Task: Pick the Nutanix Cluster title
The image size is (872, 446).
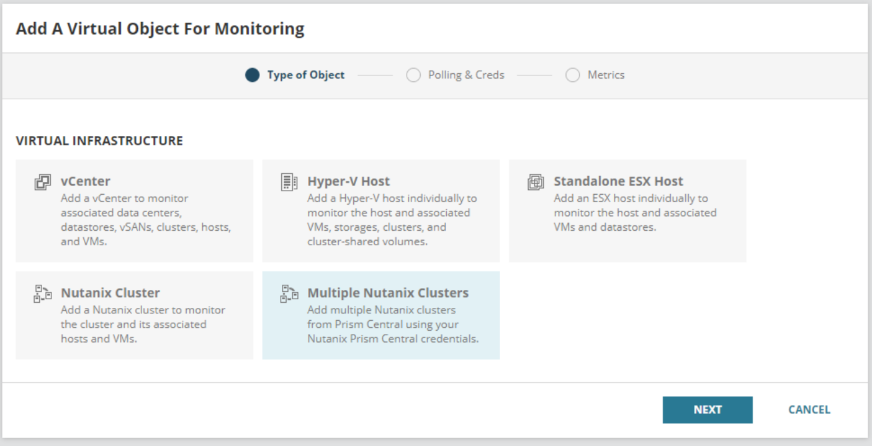Action: [110, 293]
